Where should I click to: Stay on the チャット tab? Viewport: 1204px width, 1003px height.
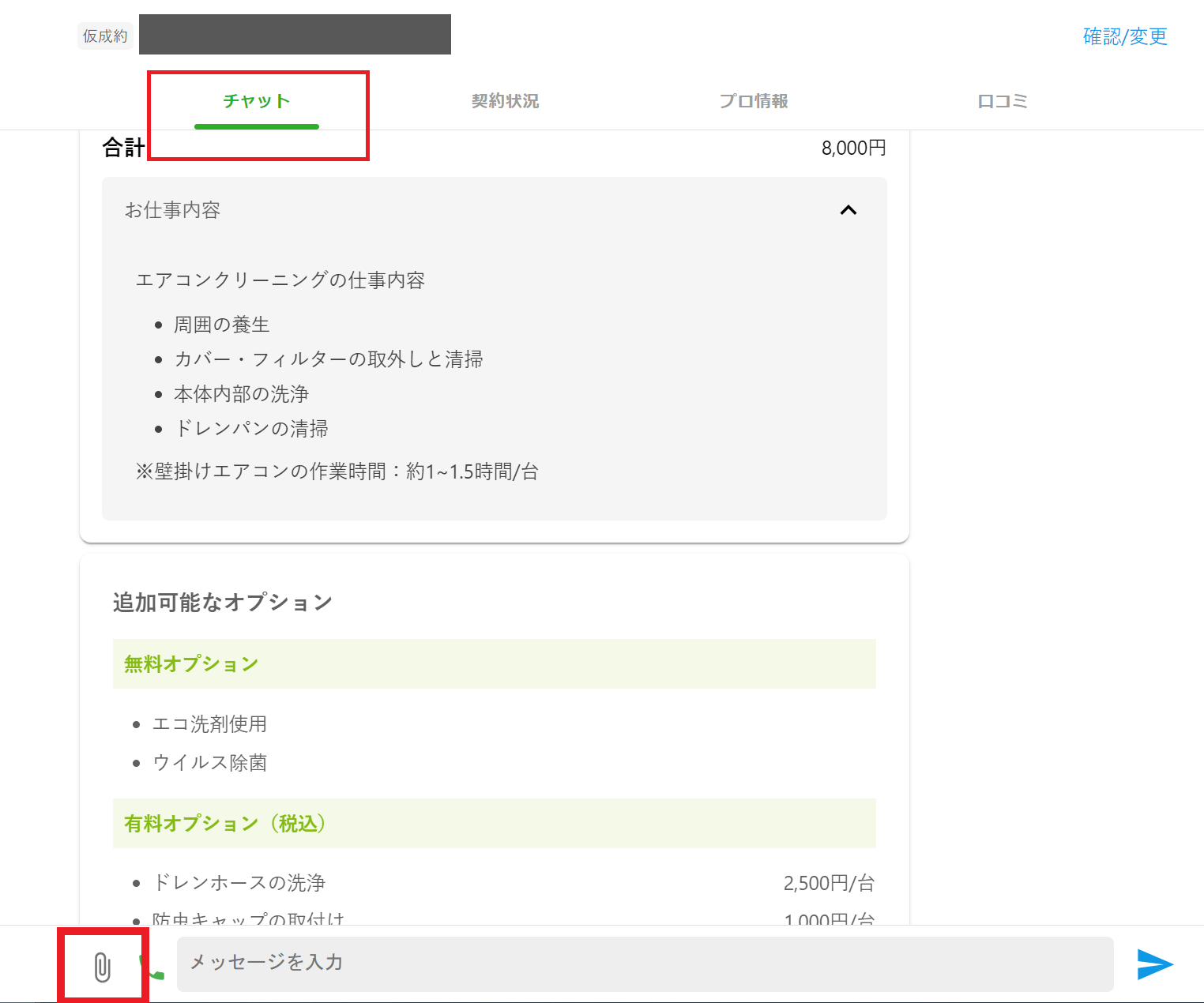click(256, 100)
